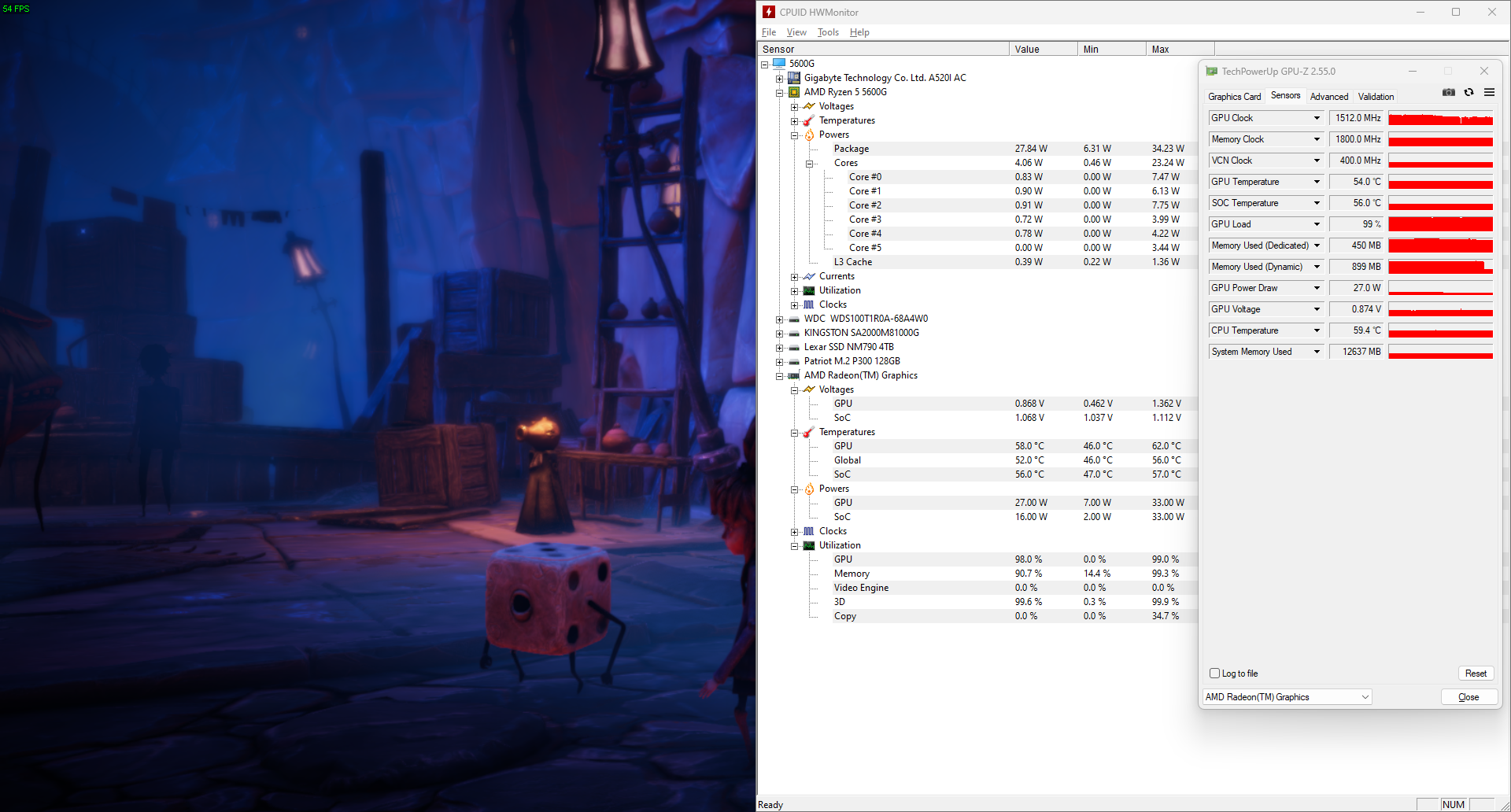
Task: Click the Max column header
Action: pyautogui.click(x=1180, y=49)
